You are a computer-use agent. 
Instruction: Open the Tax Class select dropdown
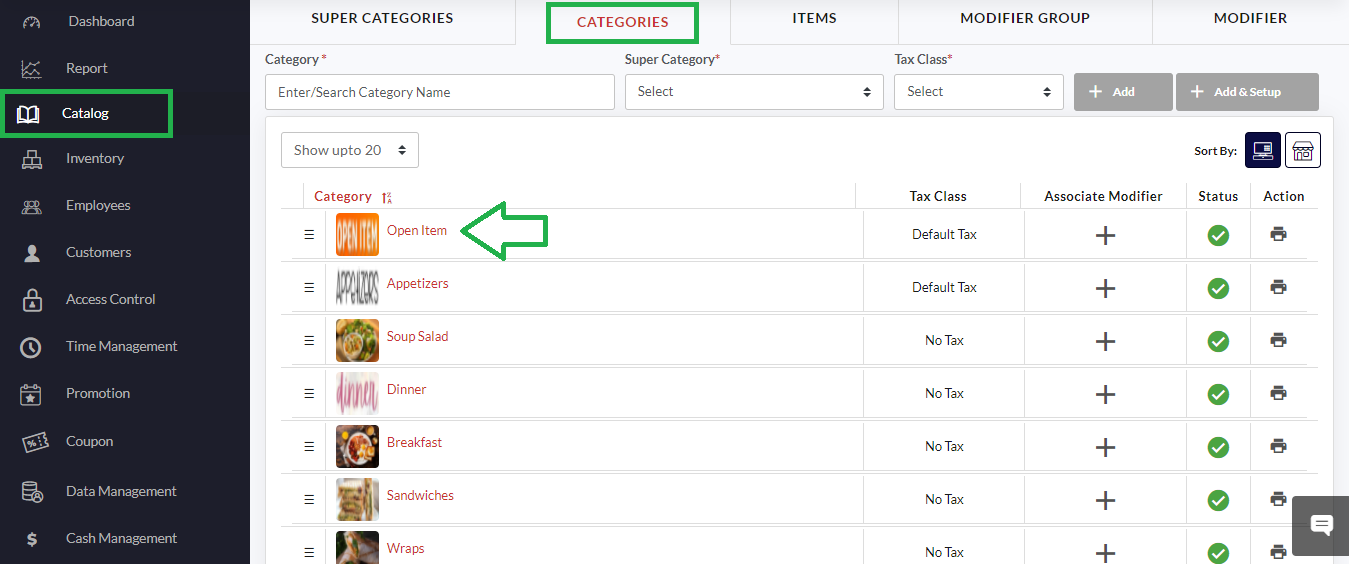pos(978,92)
